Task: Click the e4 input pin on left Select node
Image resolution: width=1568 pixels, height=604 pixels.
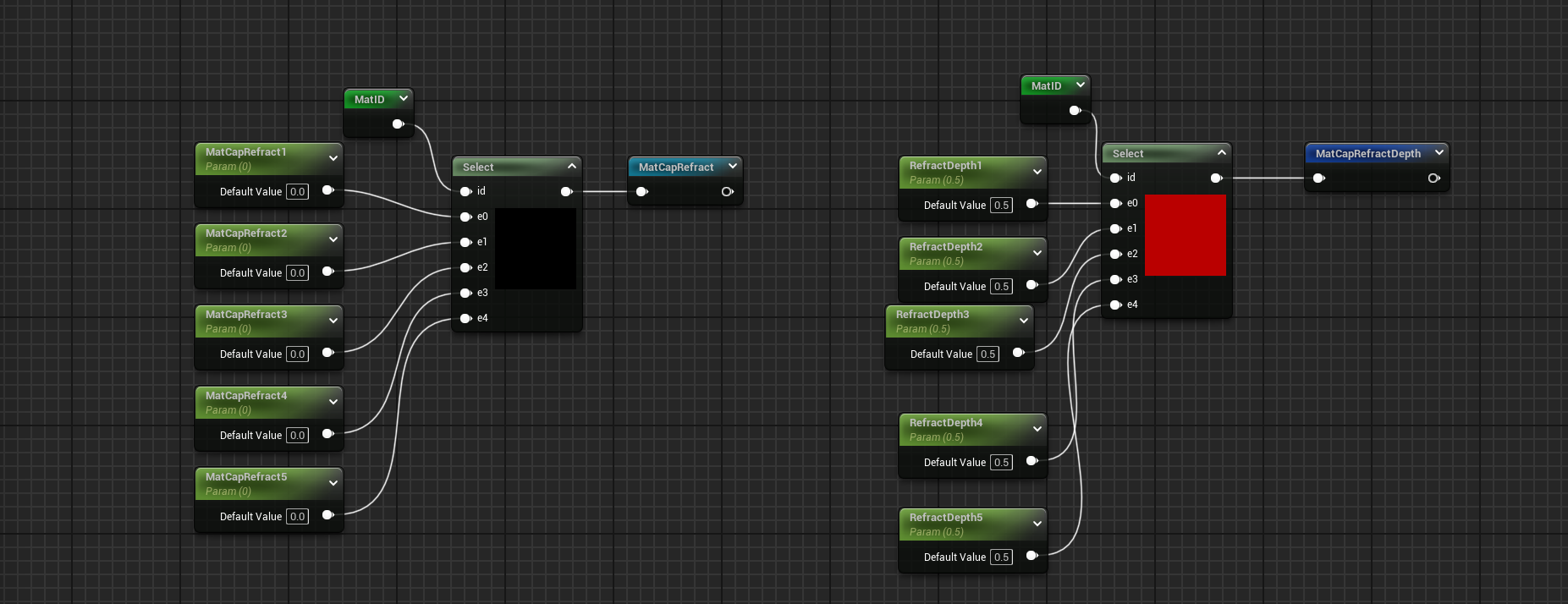Action: coord(465,319)
